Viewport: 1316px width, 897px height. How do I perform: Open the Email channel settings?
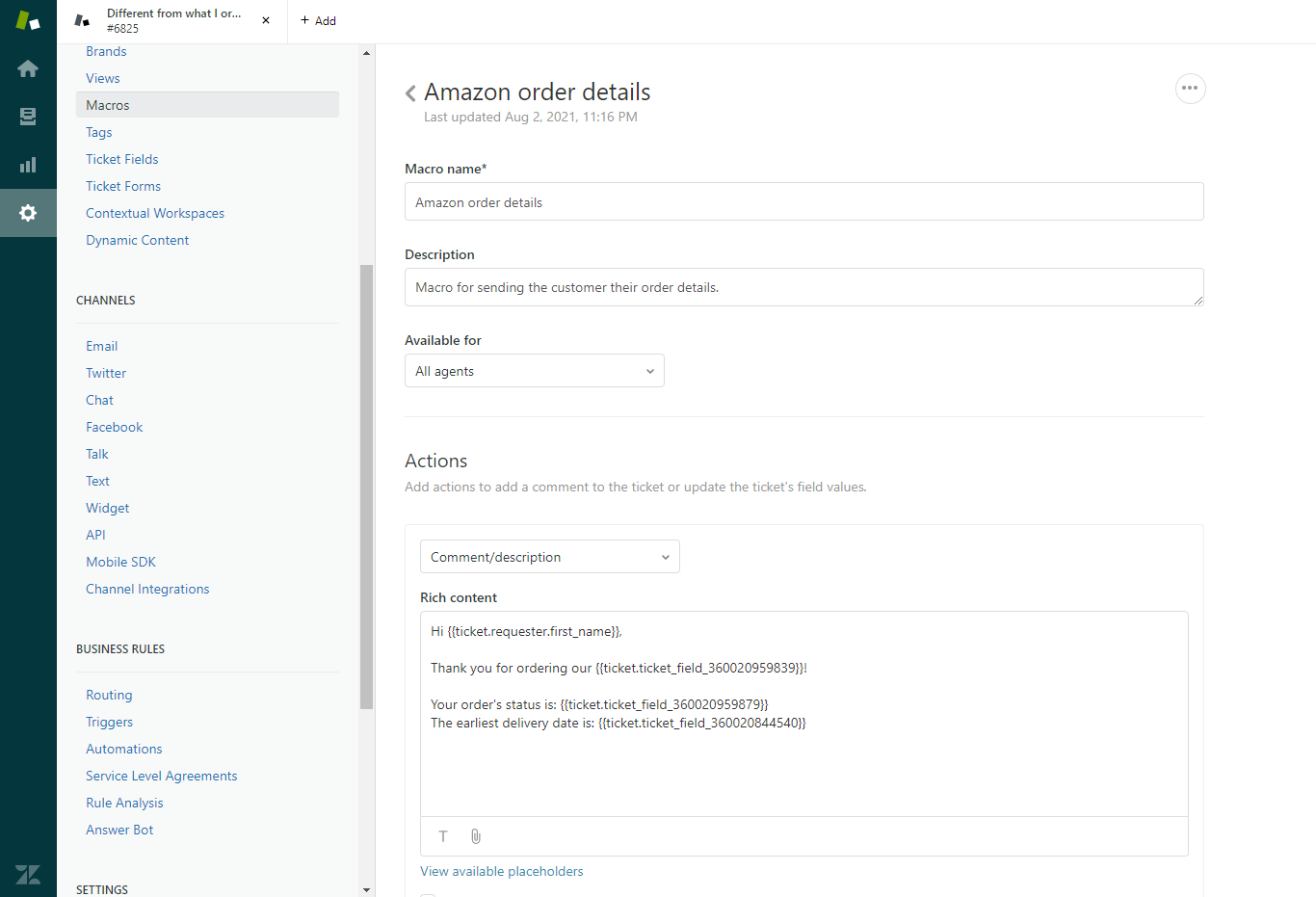click(102, 346)
